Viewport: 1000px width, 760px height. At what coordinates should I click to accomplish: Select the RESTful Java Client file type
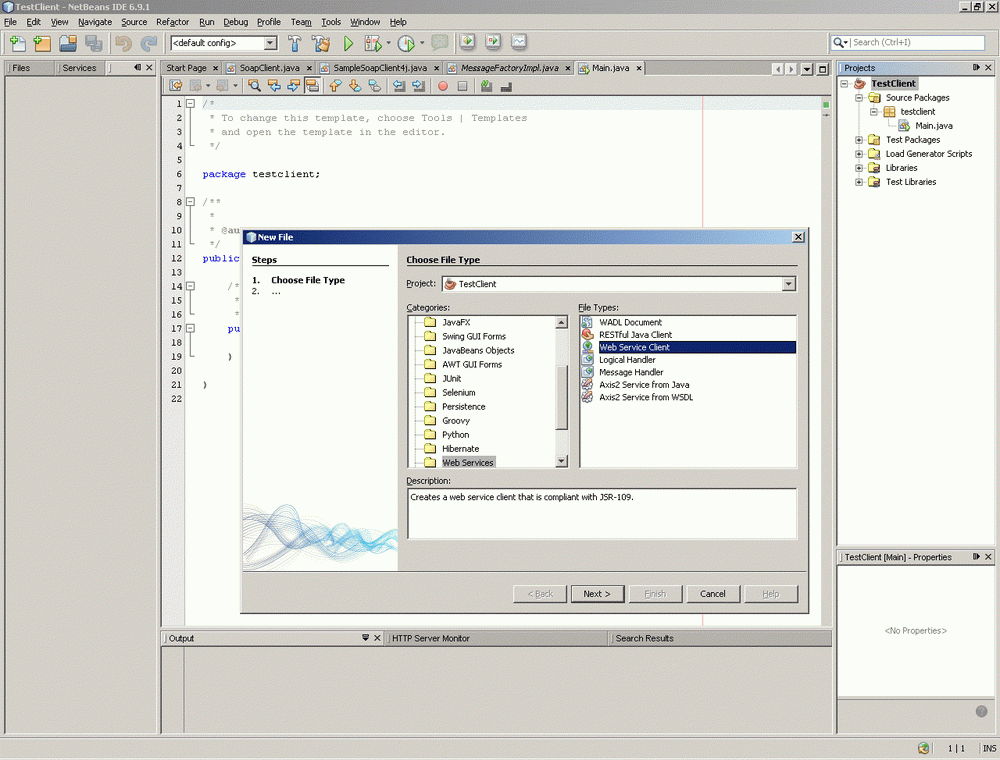pyautogui.click(x=635, y=335)
